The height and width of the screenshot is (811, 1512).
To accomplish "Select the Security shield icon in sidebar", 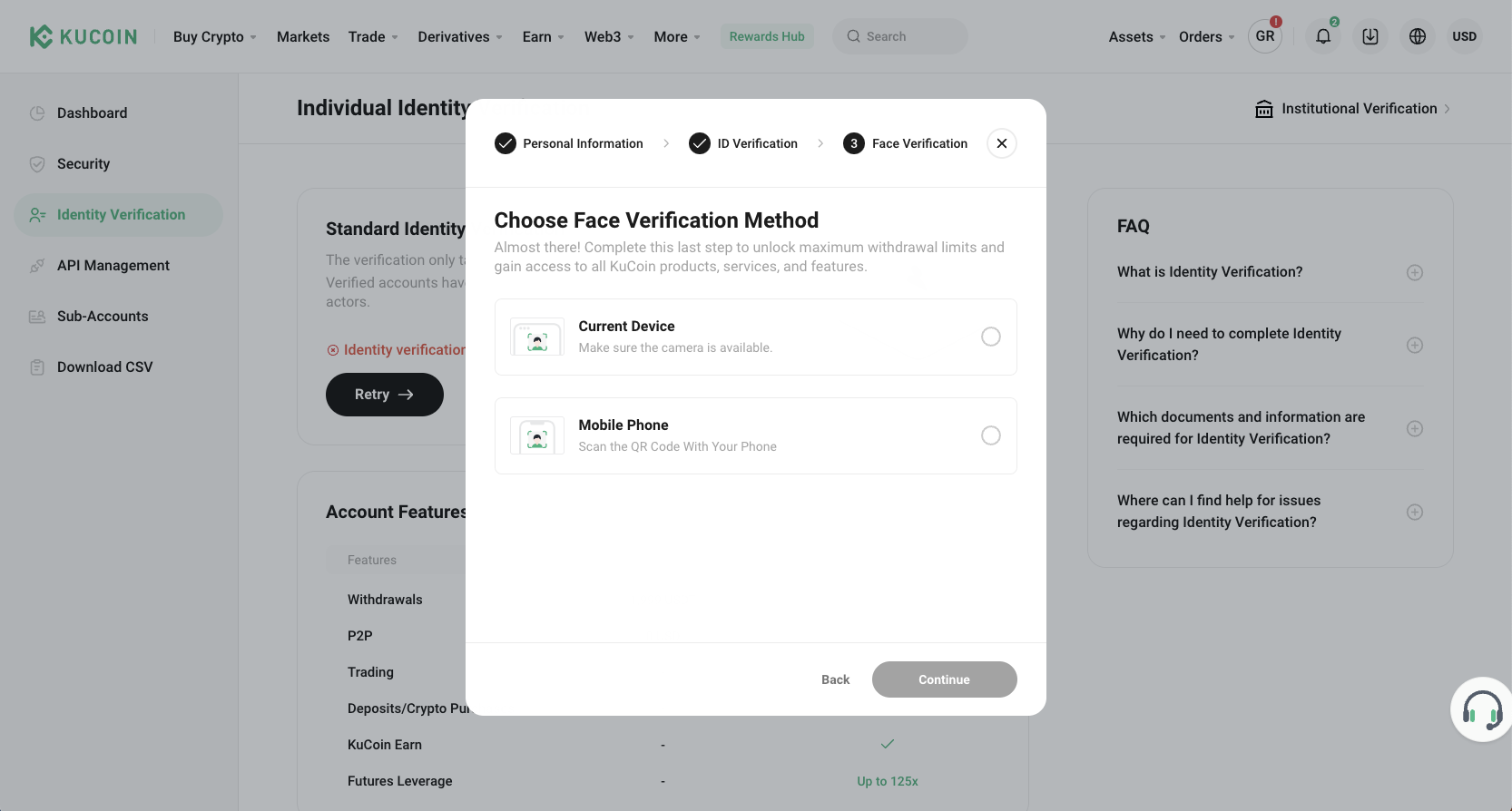I will [37, 164].
